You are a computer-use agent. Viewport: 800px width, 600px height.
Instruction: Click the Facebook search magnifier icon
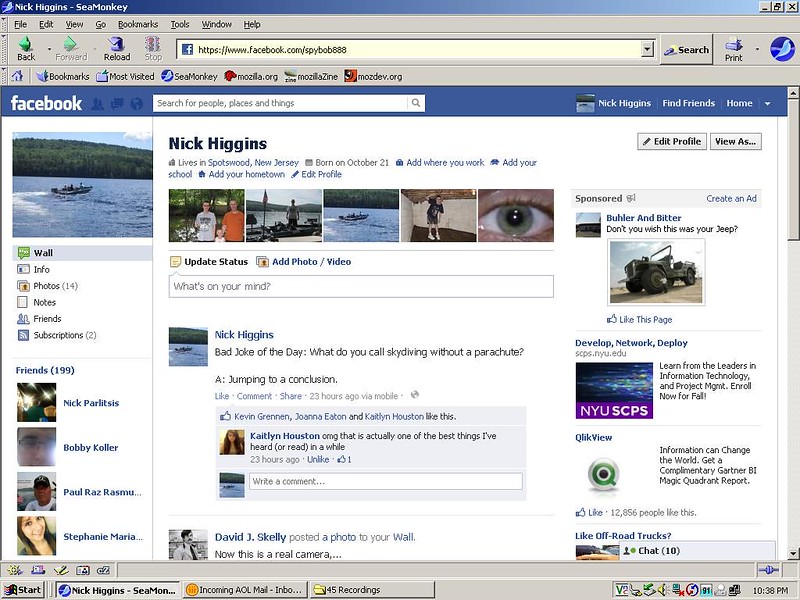pos(415,103)
